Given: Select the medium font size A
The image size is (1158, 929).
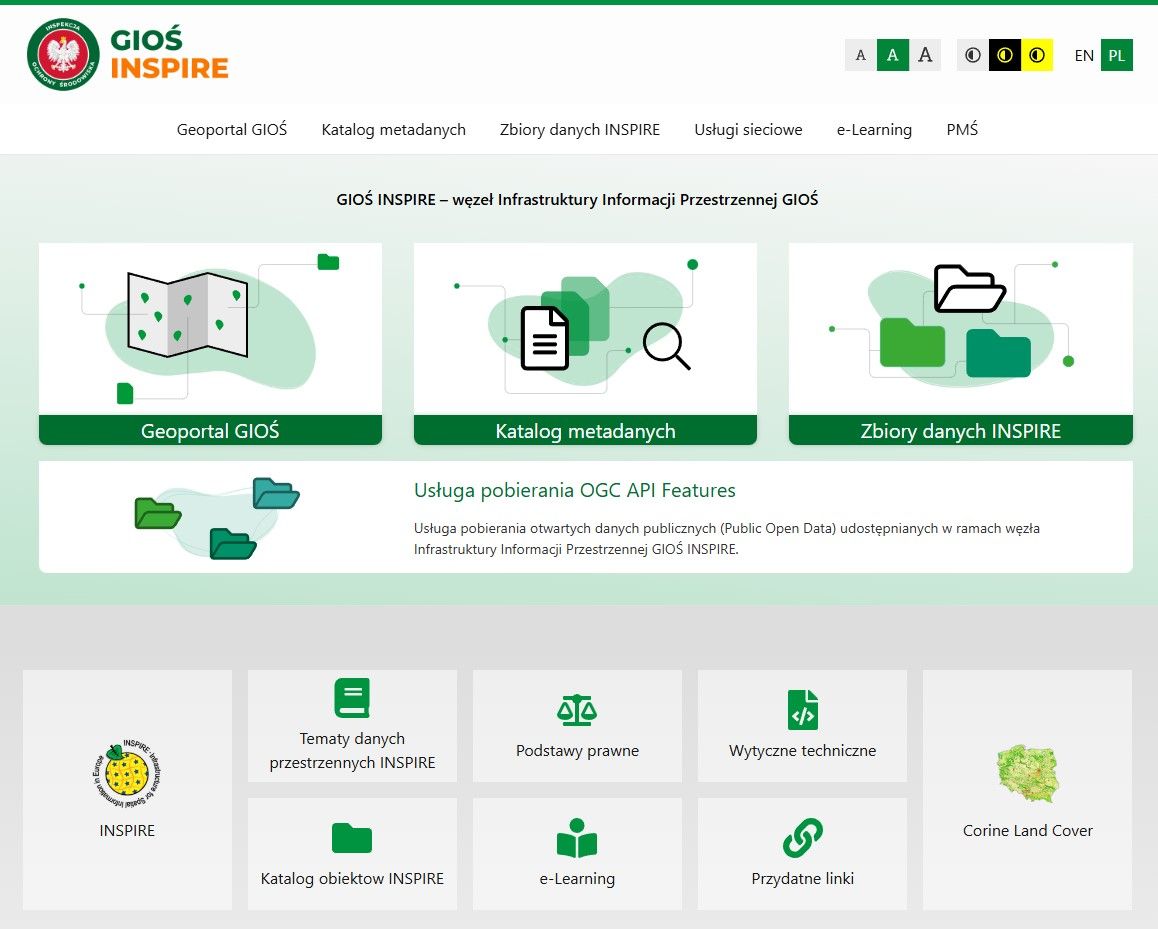Looking at the screenshot, I should tap(893, 55).
